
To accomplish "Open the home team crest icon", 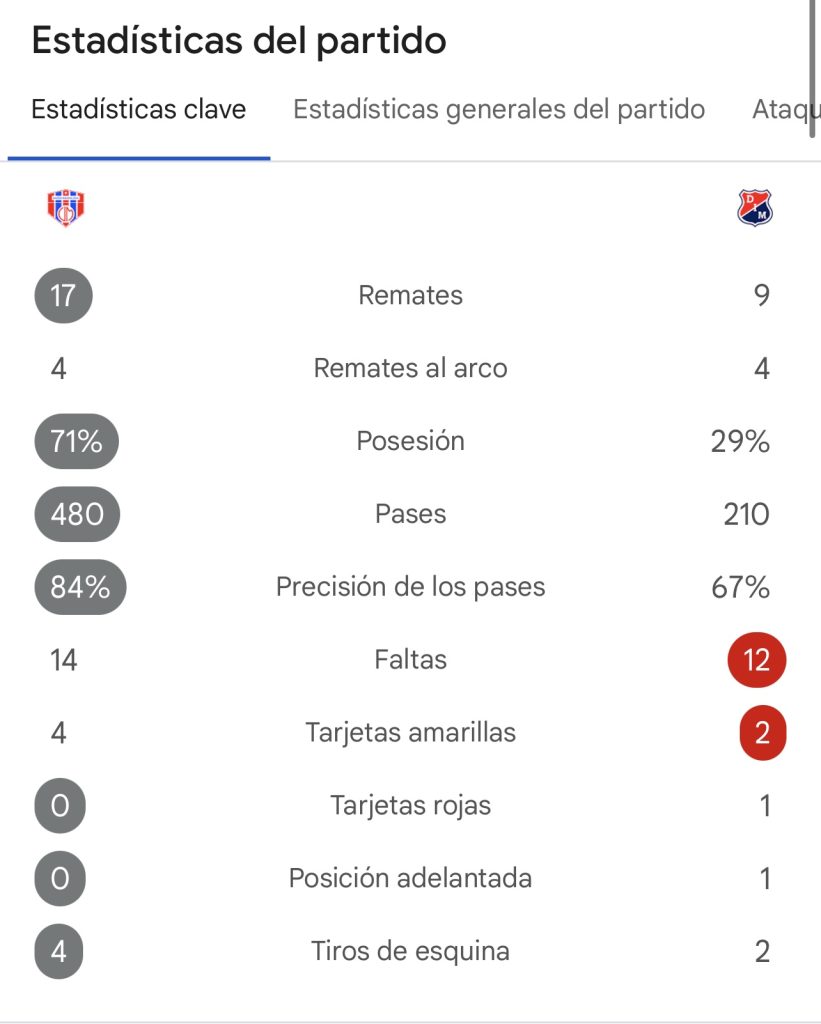I will (65, 208).
